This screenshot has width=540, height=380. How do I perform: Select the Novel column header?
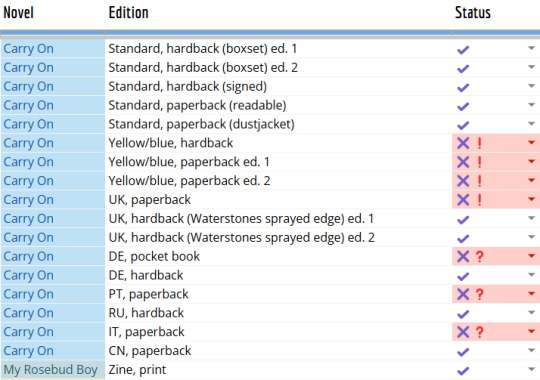click(x=18, y=13)
